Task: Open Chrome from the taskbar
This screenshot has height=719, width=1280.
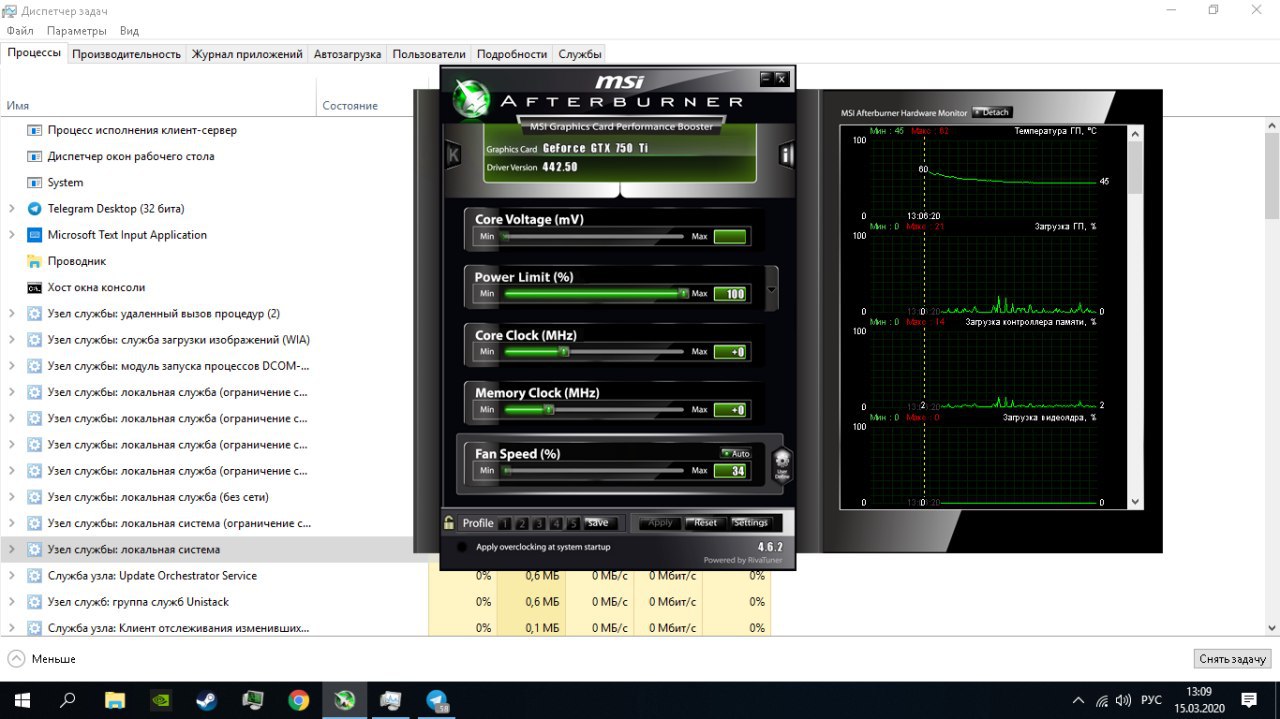Action: [298, 700]
